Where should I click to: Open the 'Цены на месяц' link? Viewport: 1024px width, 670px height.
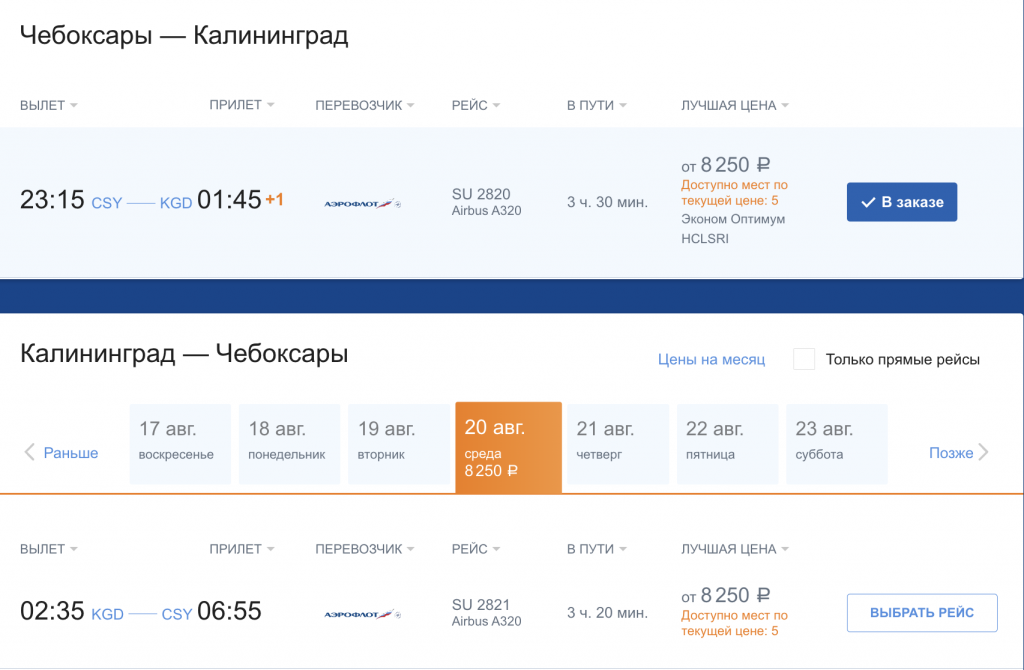(x=711, y=359)
